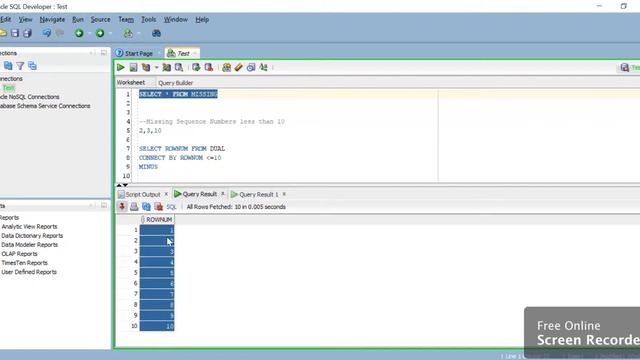Click result row 5 cell

[x=157, y=273]
